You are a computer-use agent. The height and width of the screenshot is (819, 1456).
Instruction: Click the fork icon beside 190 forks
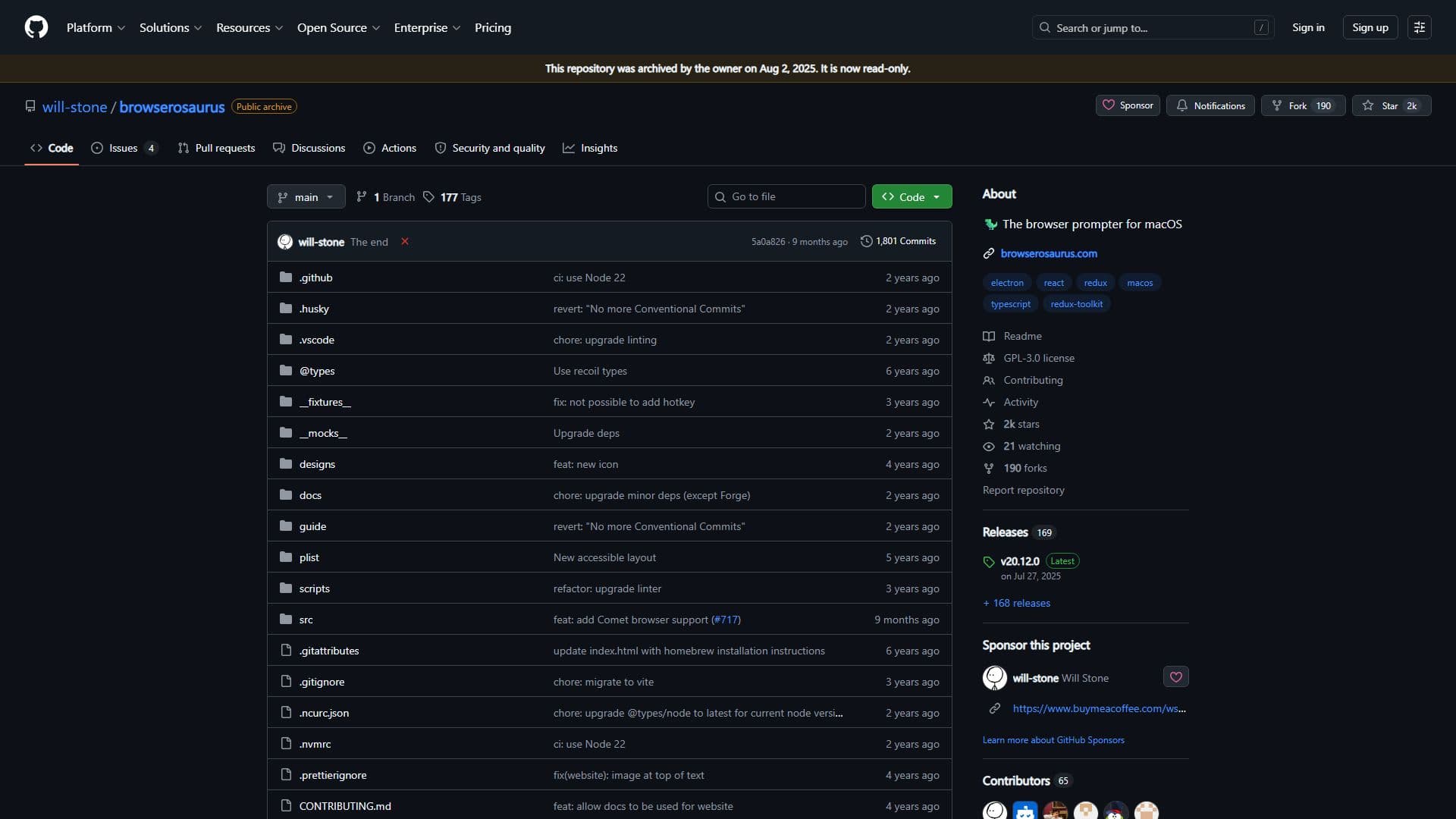(x=989, y=468)
